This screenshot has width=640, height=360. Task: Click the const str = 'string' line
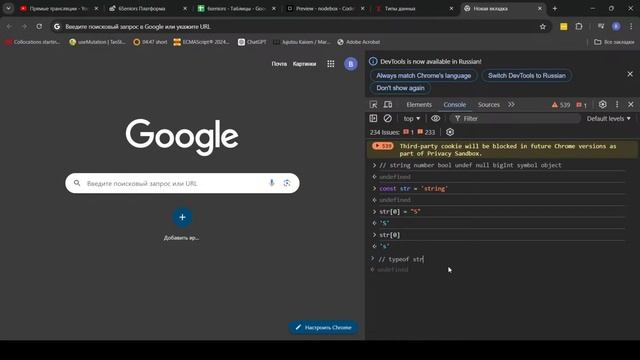click(413, 189)
